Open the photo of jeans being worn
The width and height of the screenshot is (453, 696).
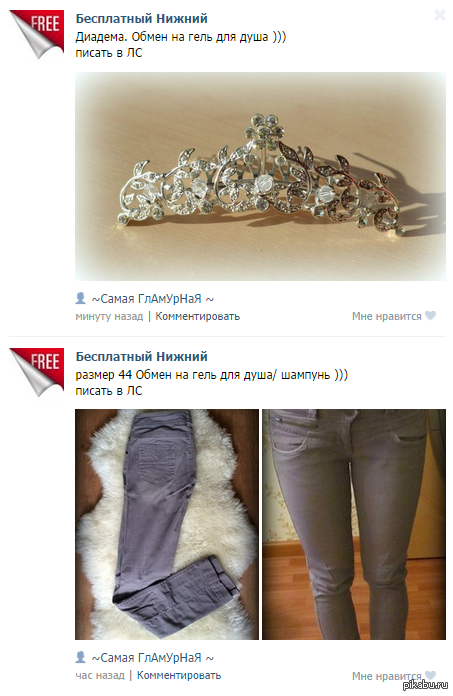coord(354,524)
